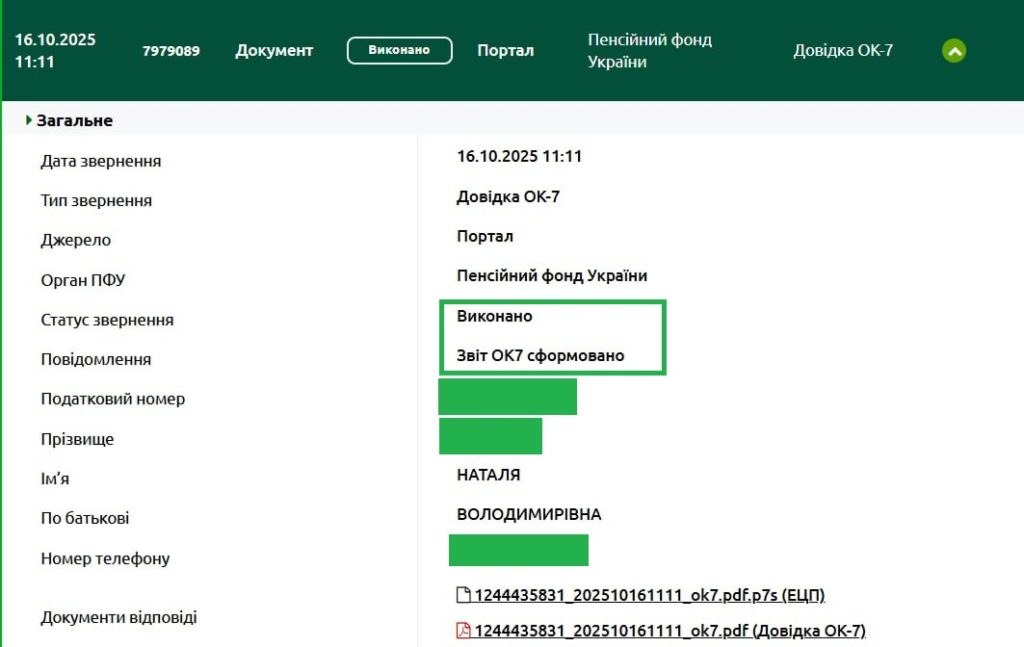Select the first name value НАТАЛЯ
Image resolution: width=1024 pixels, height=647 pixels.
(x=488, y=475)
